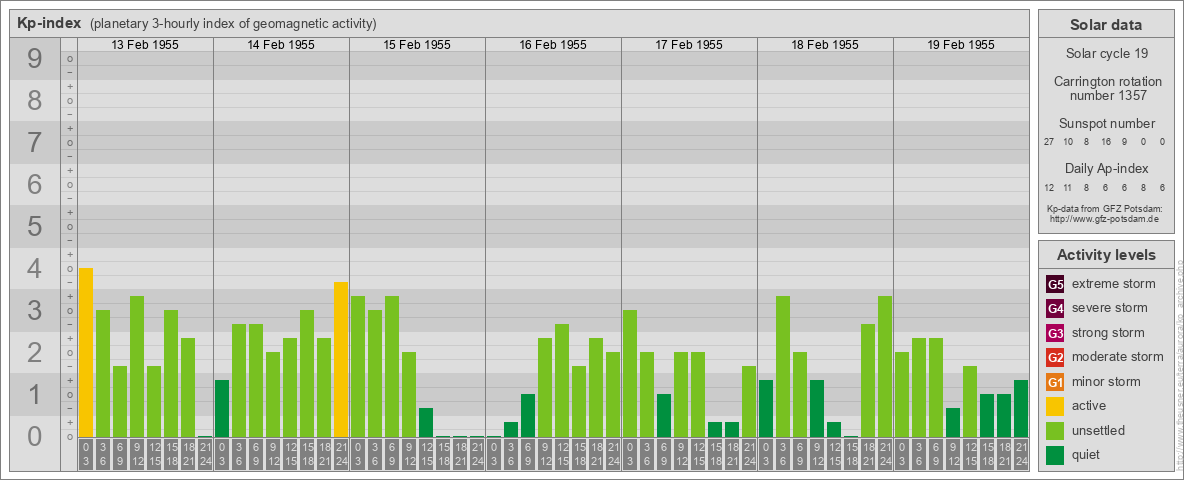Open the gfz-potsdam.de data source link
Screen dimensions: 1184x480
(1104, 218)
